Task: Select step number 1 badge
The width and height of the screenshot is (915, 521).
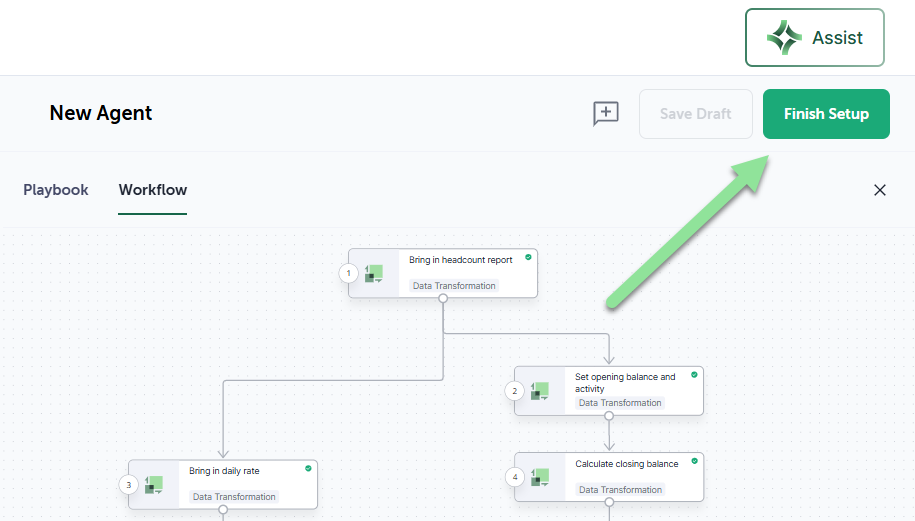Action: click(349, 273)
